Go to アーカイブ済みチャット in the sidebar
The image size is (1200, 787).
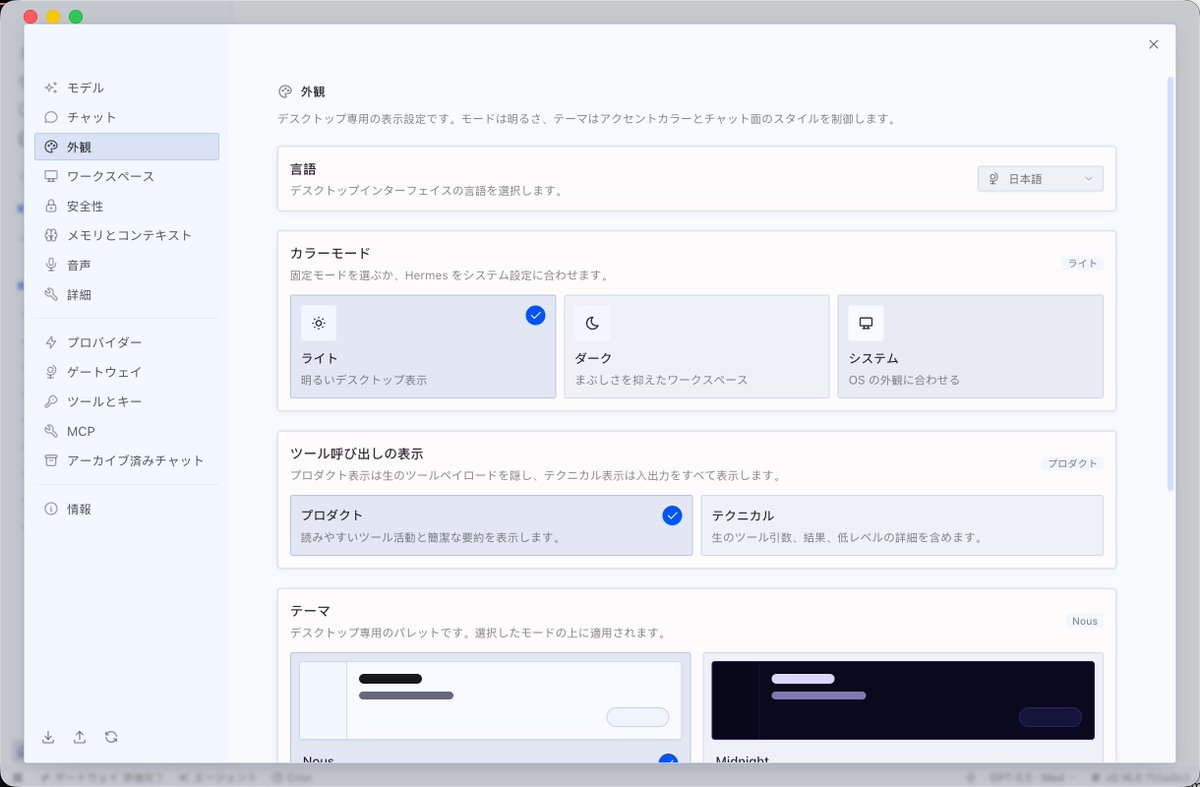[126, 460]
